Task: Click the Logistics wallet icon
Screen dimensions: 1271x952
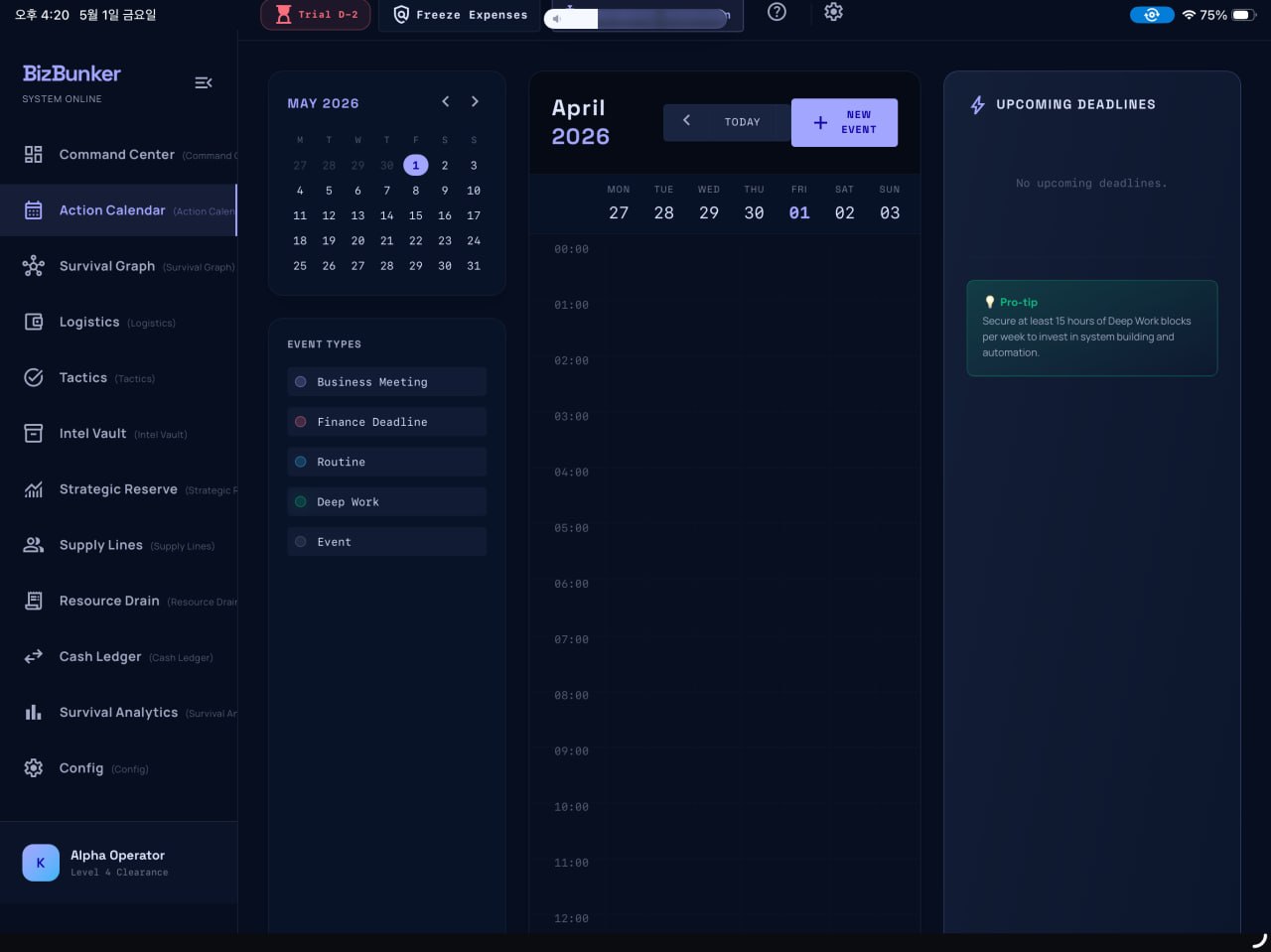Action: (x=34, y=322)
